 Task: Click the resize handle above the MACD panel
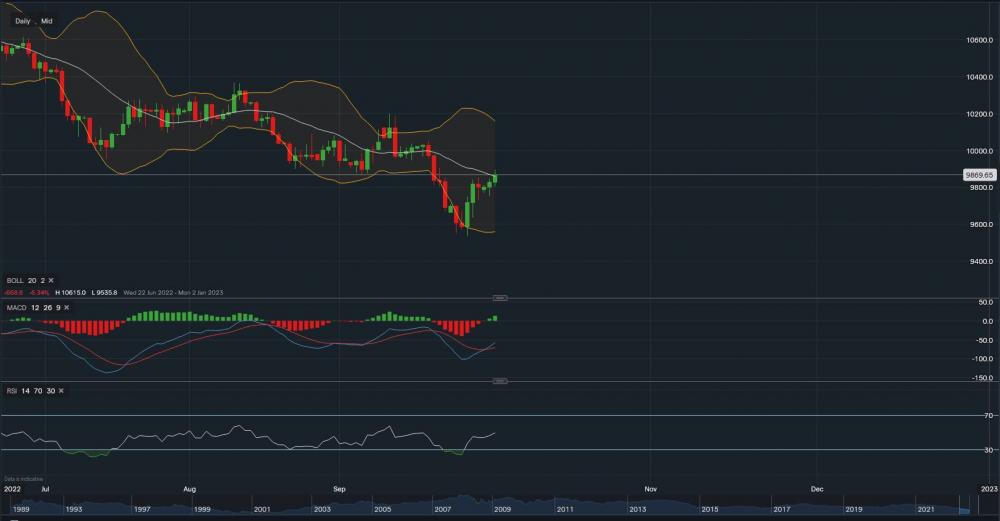[501, 298]
